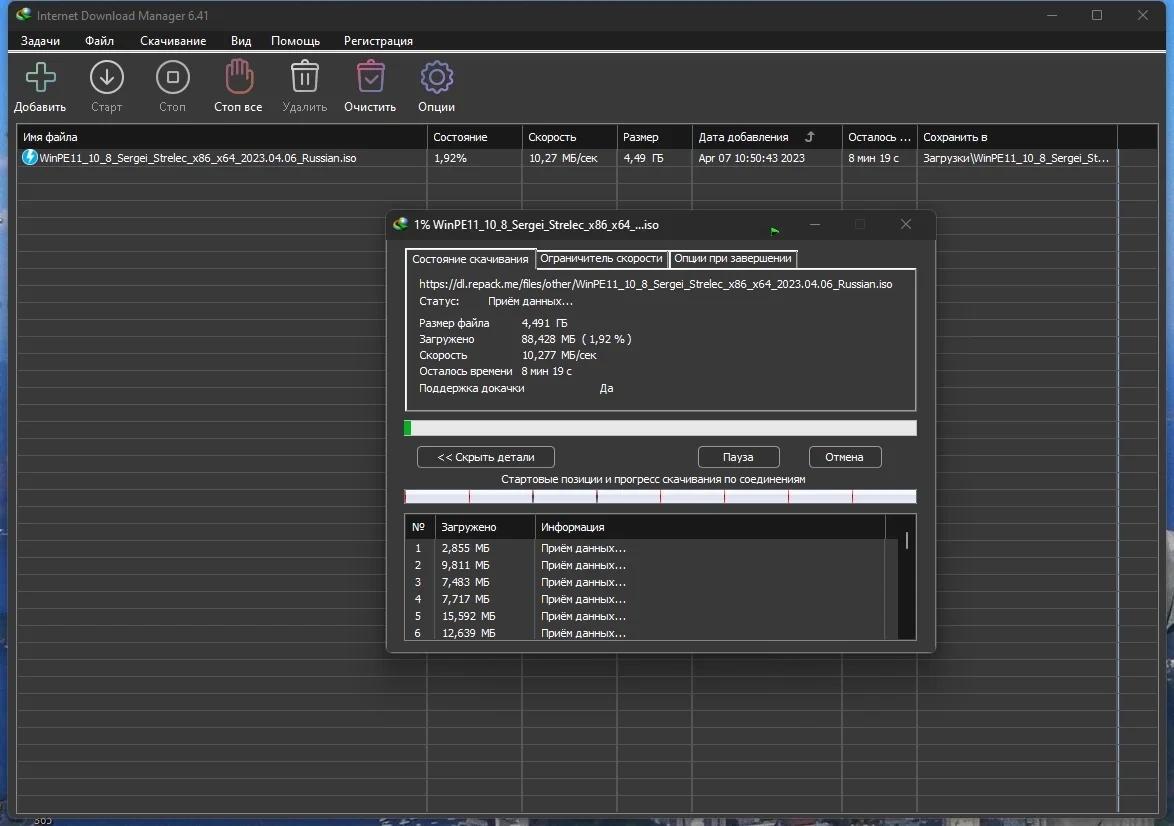The width and height of the screenshot is (1174, 826).
Task: Click the Старт start toolbar icon
Action: point(106,77)
